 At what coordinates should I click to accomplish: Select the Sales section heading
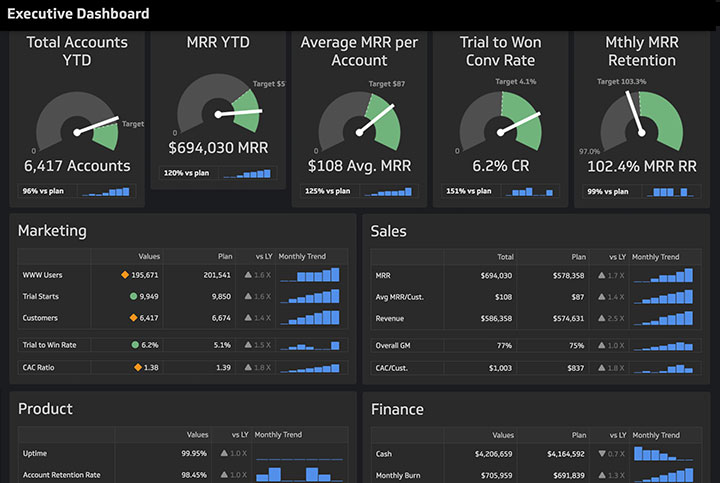(x=388, y=231)
